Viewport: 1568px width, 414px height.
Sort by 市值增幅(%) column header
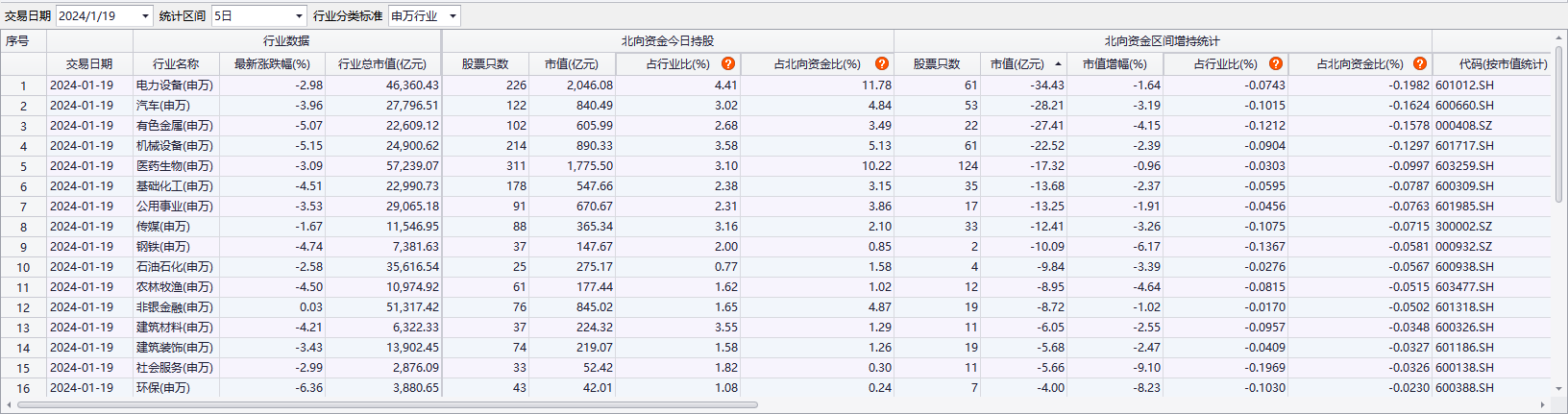point(1115,64)
